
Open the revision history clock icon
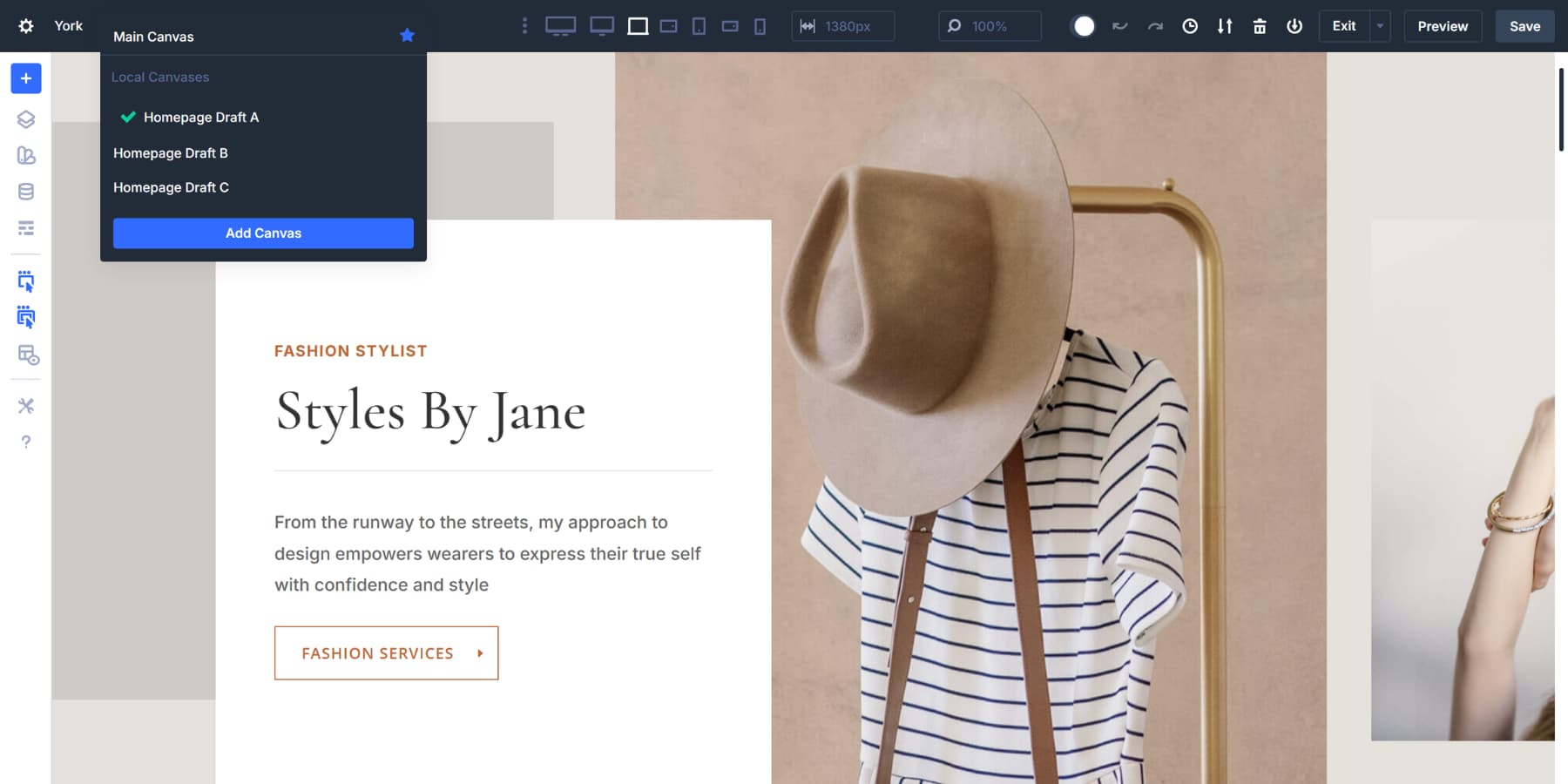(1190, 26)
